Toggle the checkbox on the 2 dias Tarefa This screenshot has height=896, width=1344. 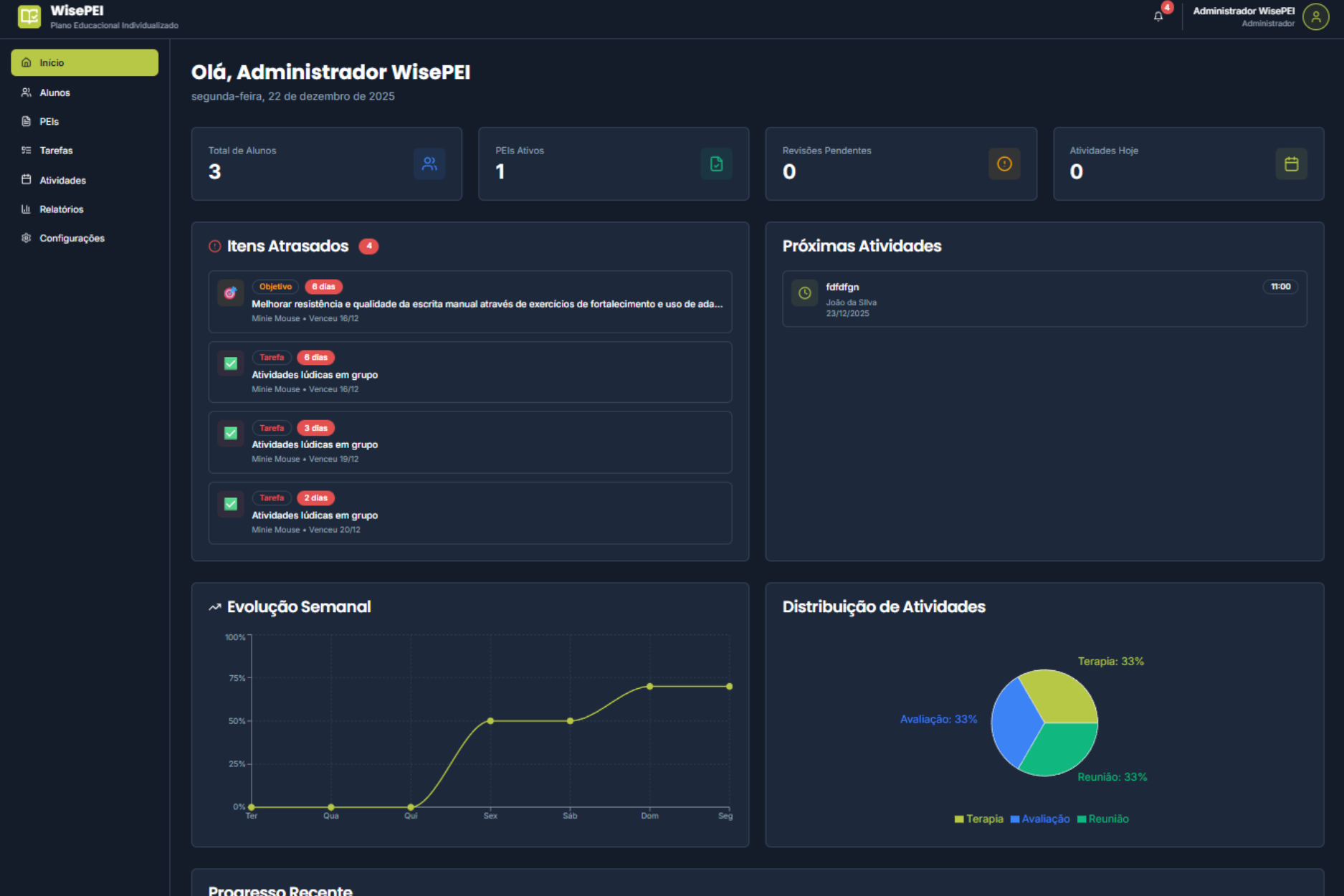click(230, 504)
